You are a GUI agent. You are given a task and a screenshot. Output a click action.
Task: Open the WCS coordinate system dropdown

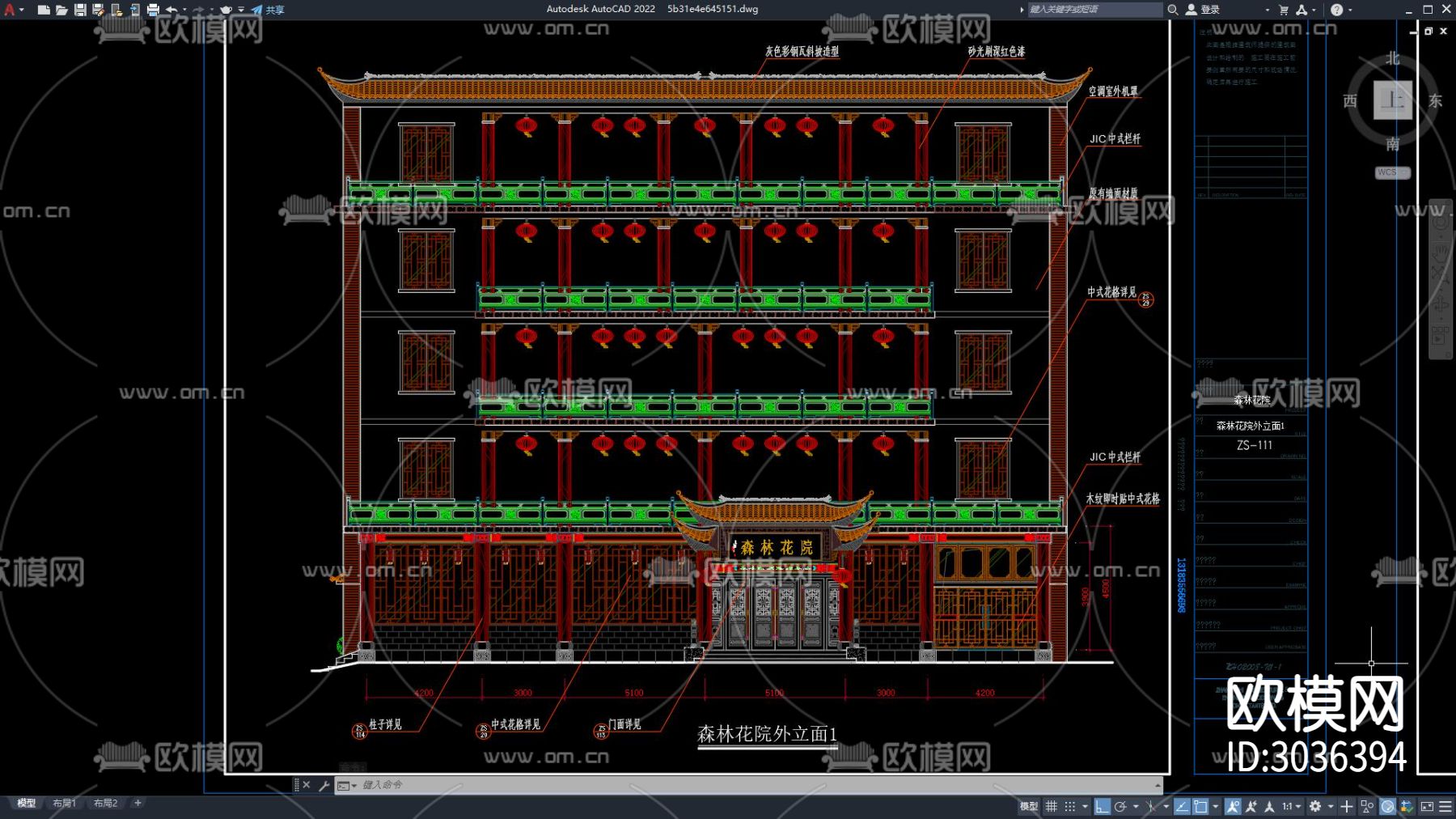coord(1392,172)
